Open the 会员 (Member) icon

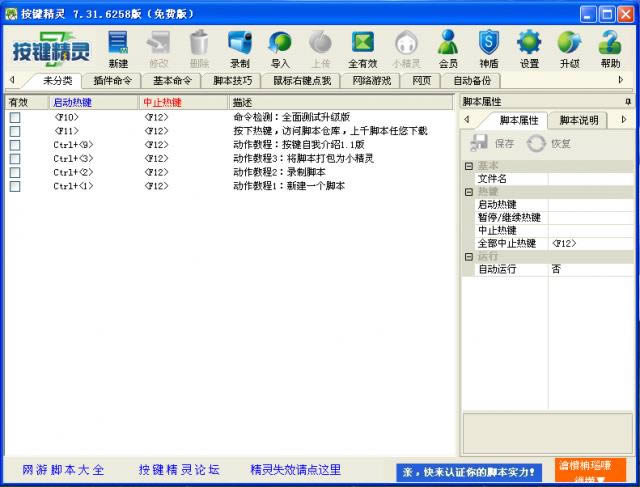pyautogui.click(x=448, y=48)
